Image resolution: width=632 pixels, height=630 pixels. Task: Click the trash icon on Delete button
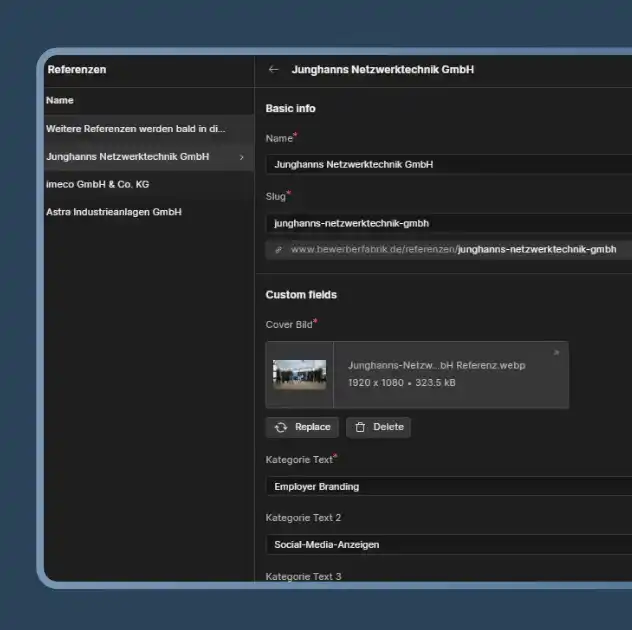(x=360, y=427)
